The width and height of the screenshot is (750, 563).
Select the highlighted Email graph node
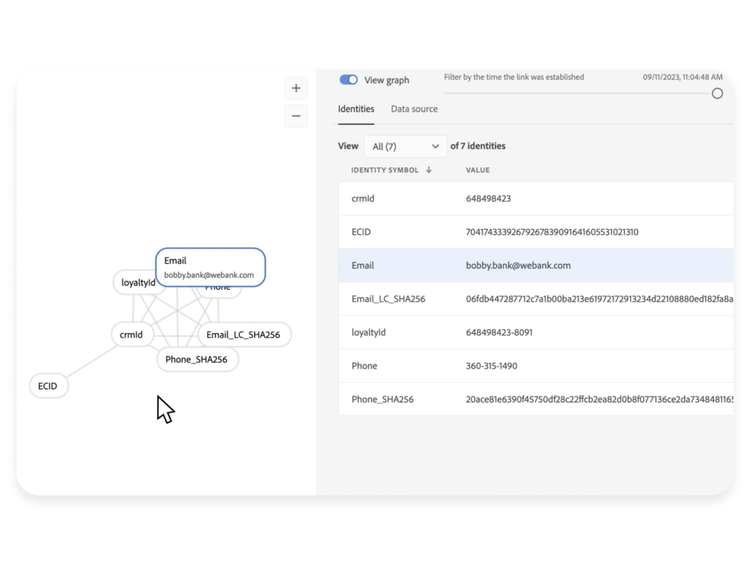[x=210, y=267]
